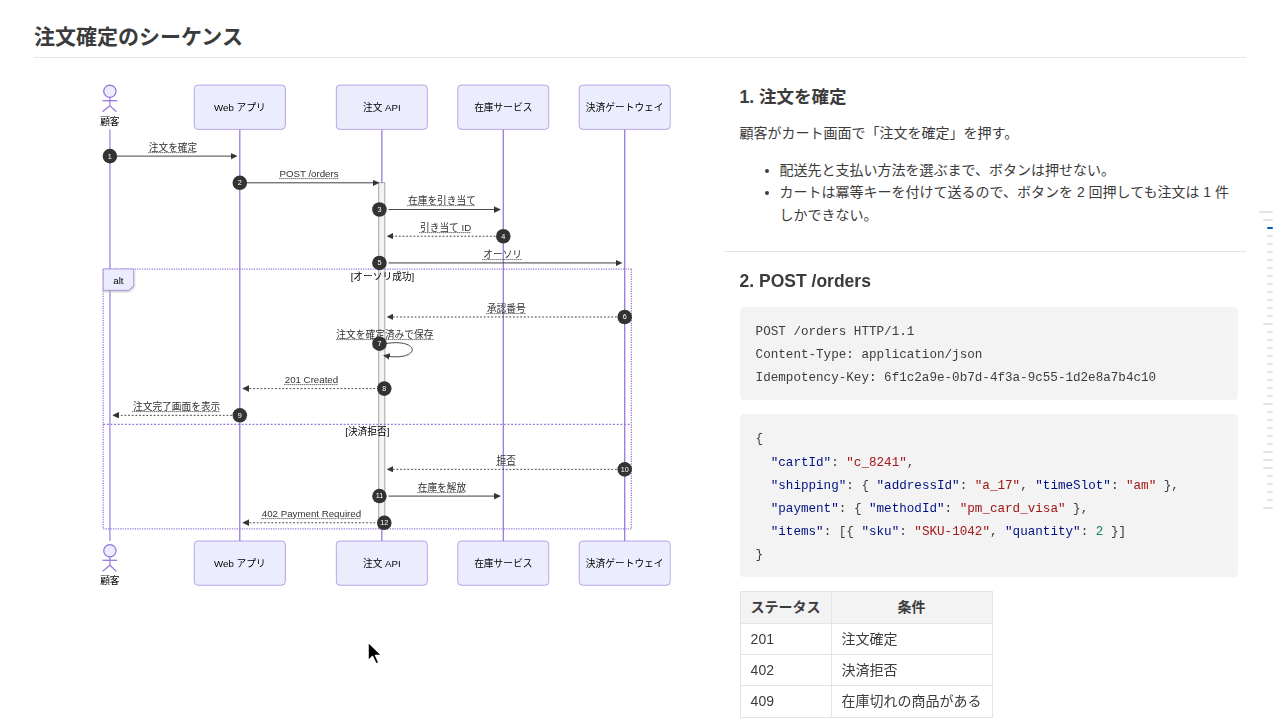Screen dimensions: 1280x720
Task: Click the [オーソリ成功] condition label
Action: click(382, 277)
